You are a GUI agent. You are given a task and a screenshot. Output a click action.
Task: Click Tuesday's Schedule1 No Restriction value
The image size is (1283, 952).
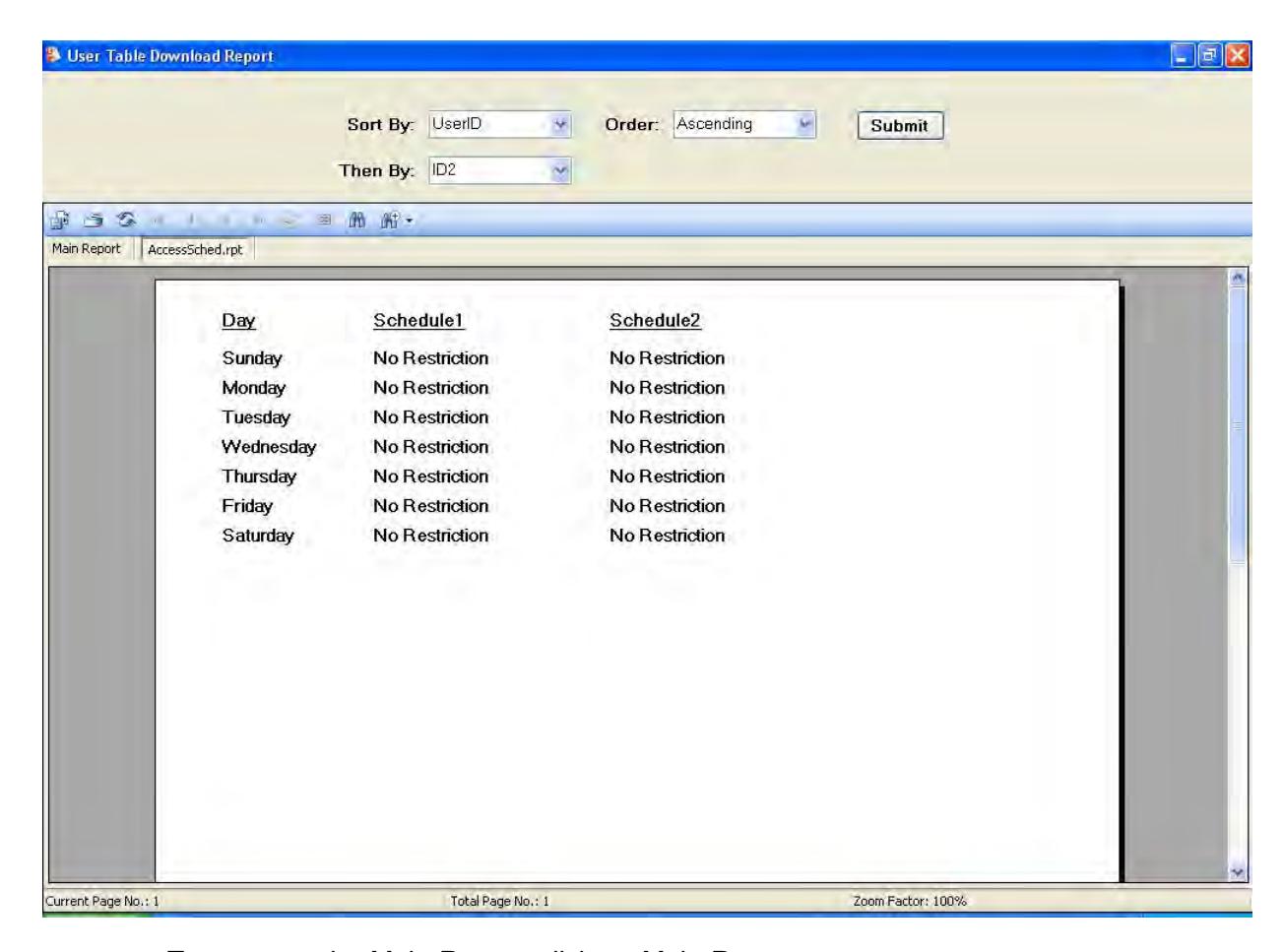click(x=430, y=417)
